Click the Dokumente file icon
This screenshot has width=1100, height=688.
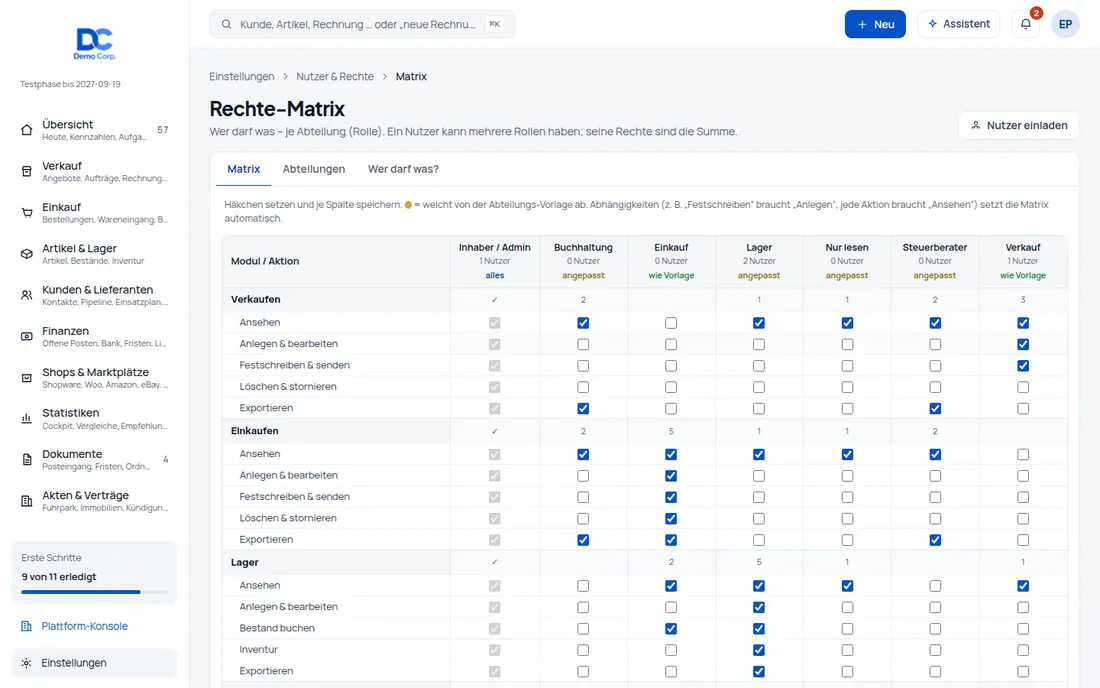(27, 459)
